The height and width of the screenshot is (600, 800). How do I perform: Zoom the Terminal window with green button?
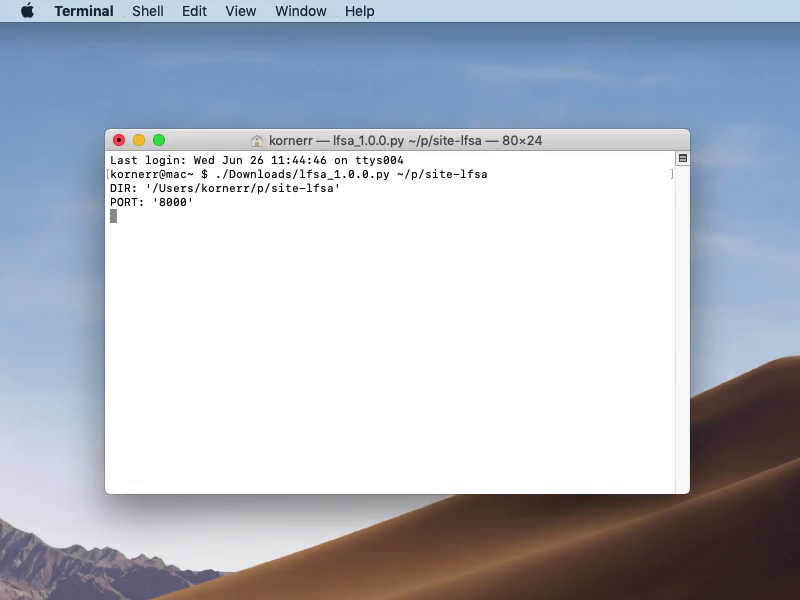[x=158, y=141]
